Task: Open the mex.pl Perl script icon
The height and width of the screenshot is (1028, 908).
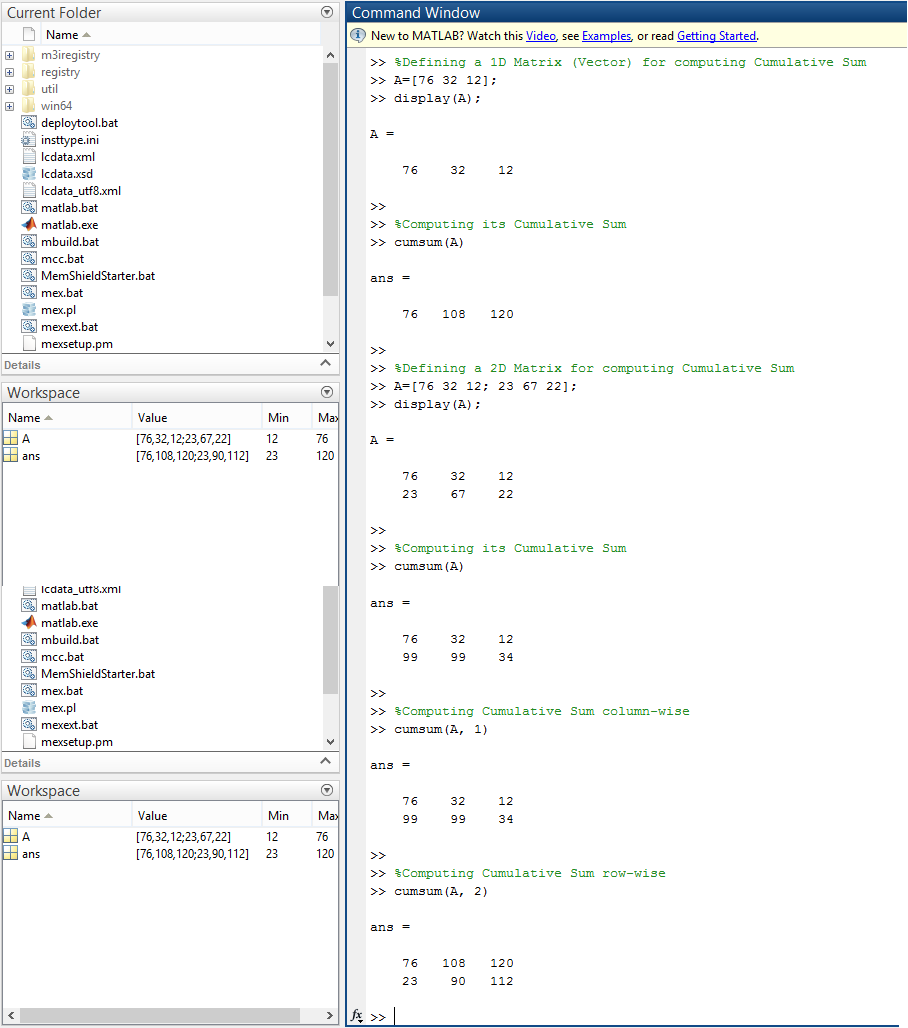Action: [28, 309]
